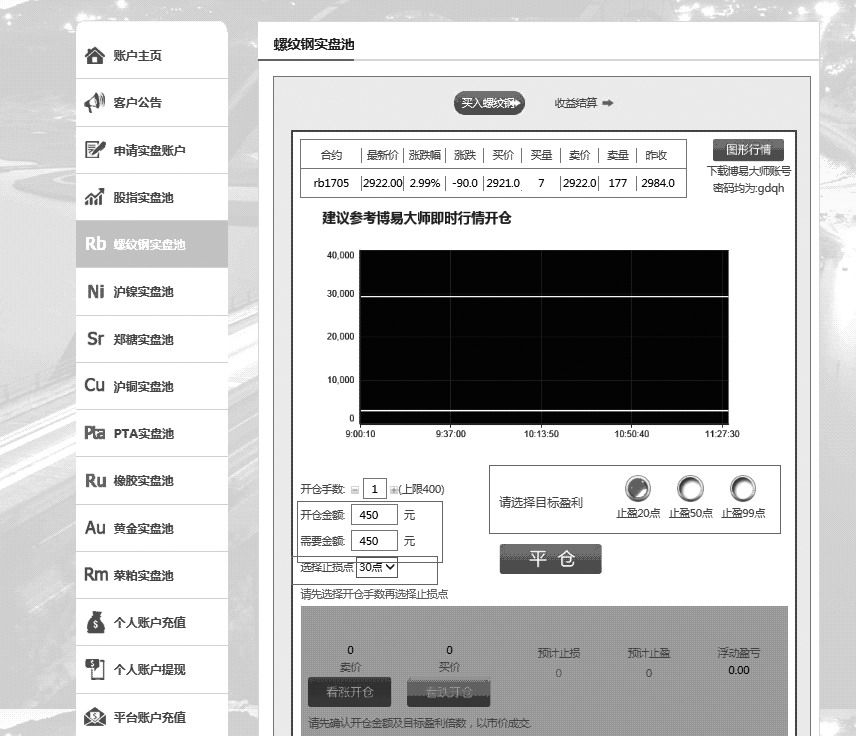Click the 开仓金额 input field

click(x=374, y=515)
